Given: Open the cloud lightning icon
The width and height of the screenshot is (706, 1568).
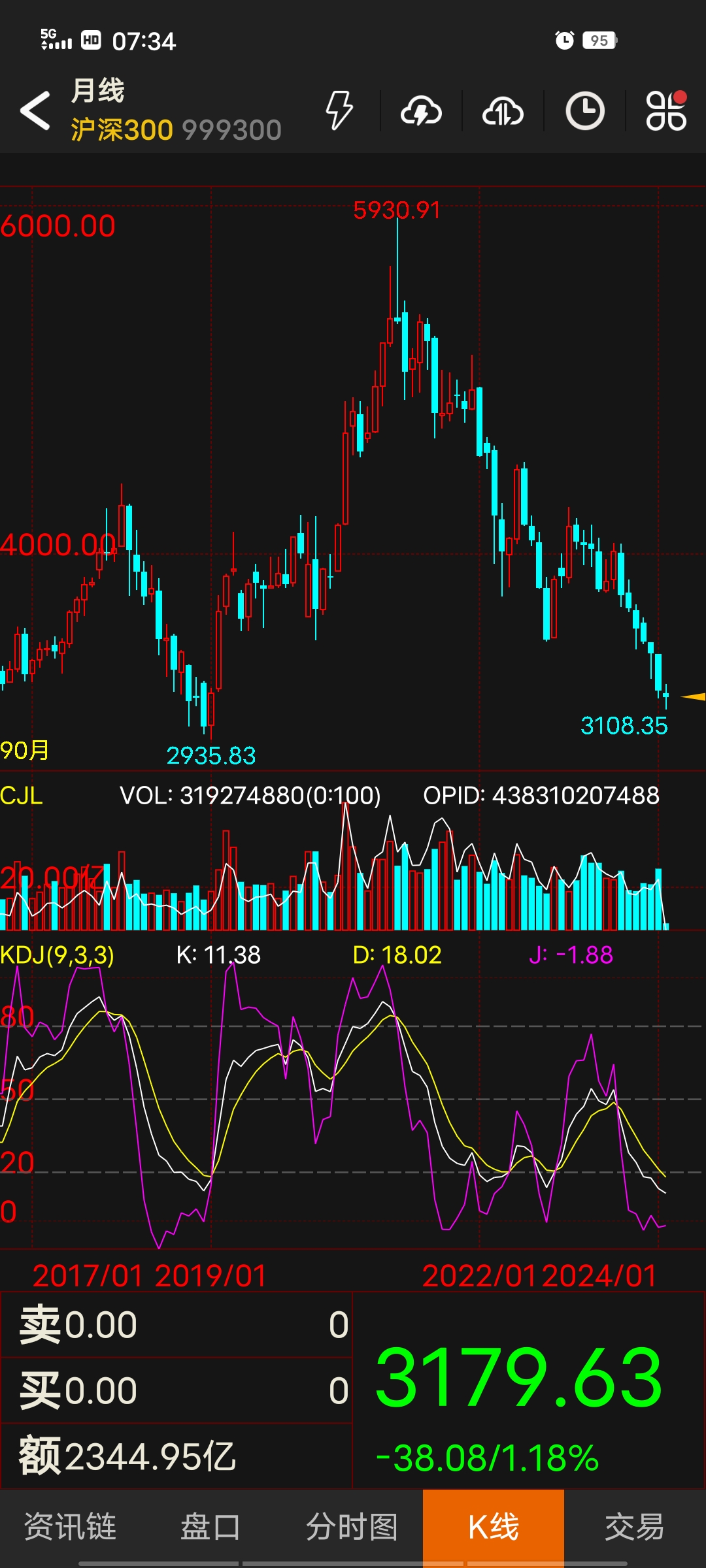Looking at the screenshot, I should (421, 110).
